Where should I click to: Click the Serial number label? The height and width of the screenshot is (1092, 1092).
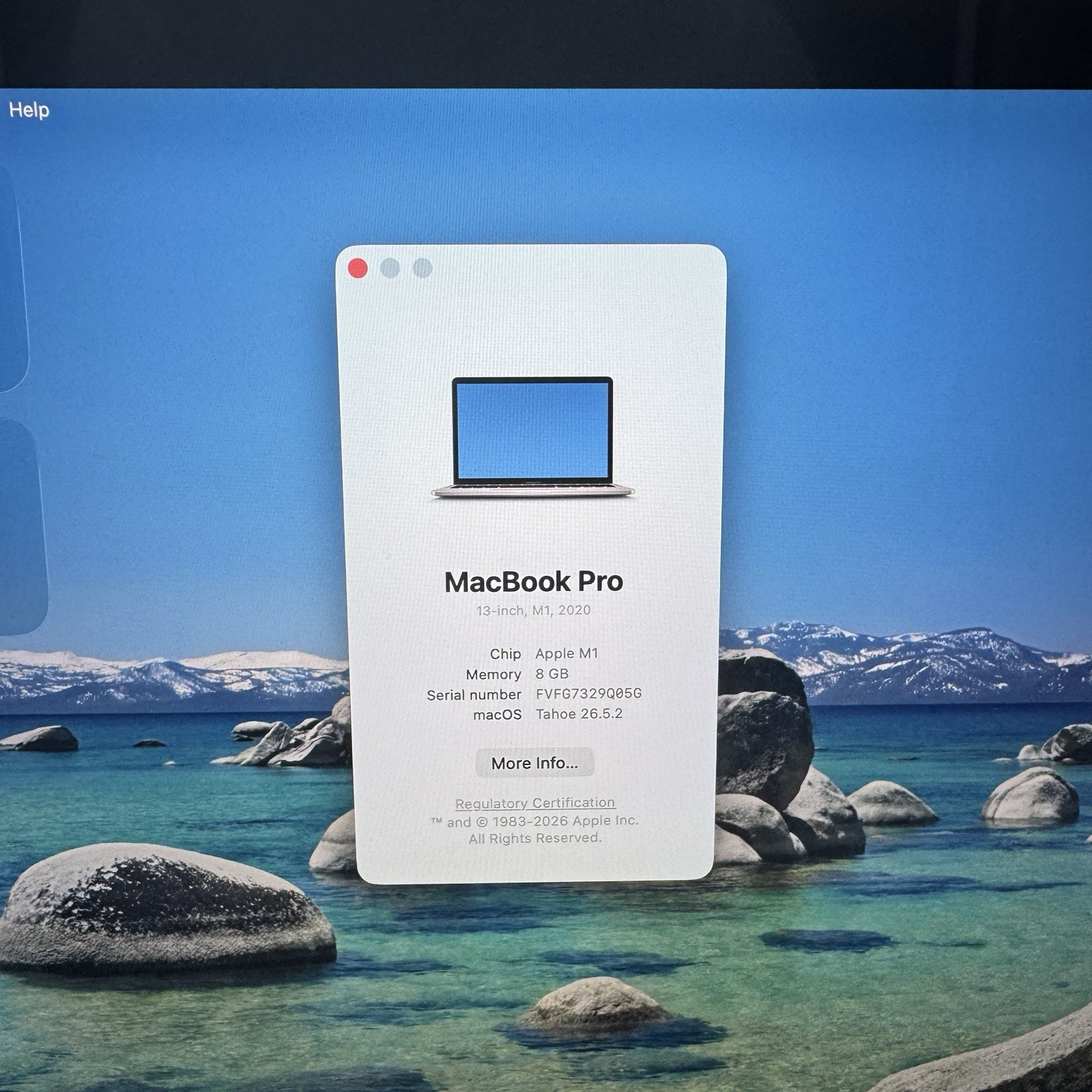[x=474, y=695]
